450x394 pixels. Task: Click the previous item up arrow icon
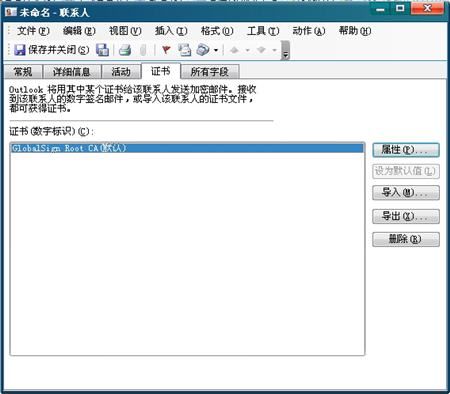point(234,50)
